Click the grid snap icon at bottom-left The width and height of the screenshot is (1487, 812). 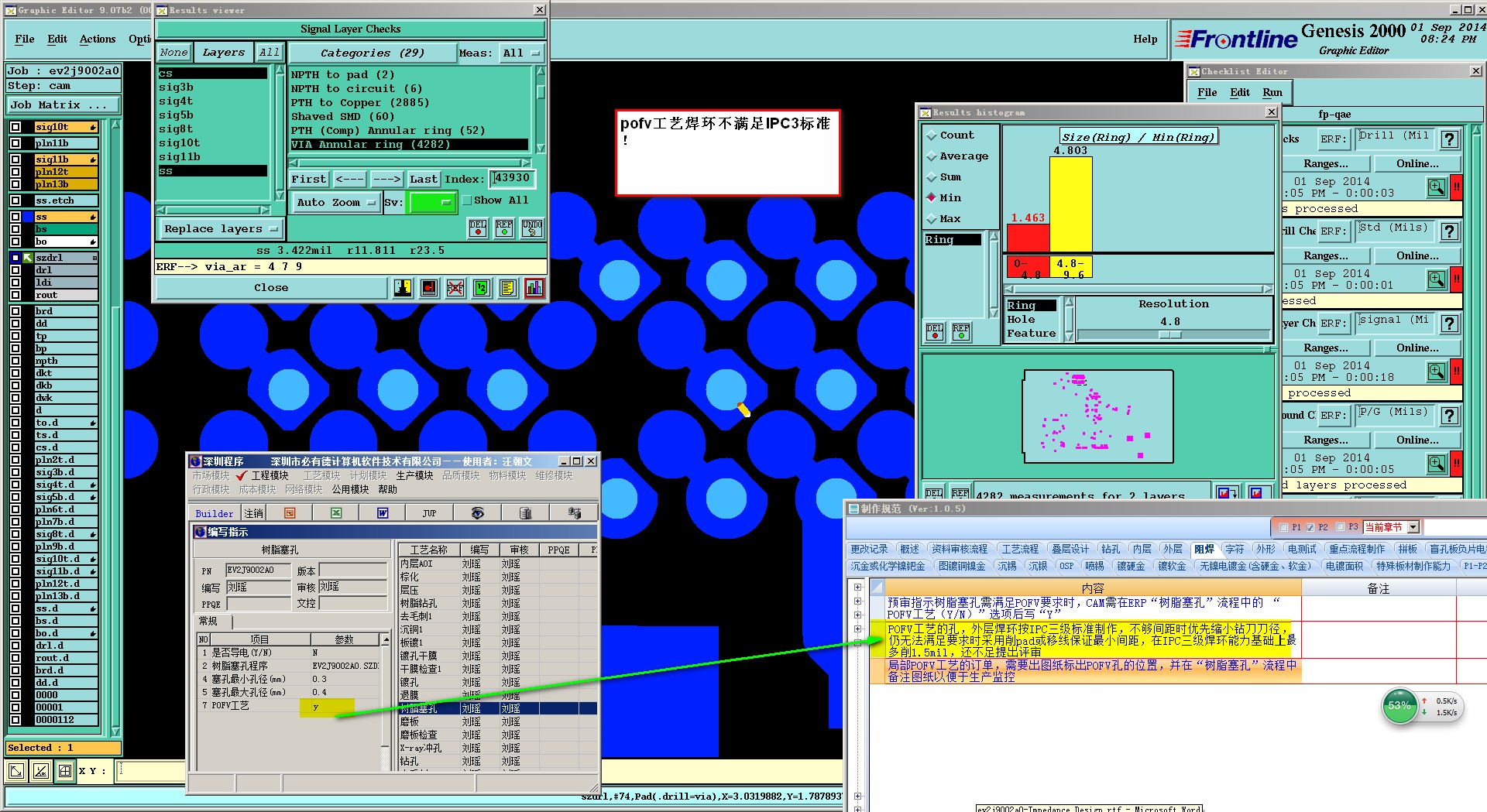click(x=66, y=771)
